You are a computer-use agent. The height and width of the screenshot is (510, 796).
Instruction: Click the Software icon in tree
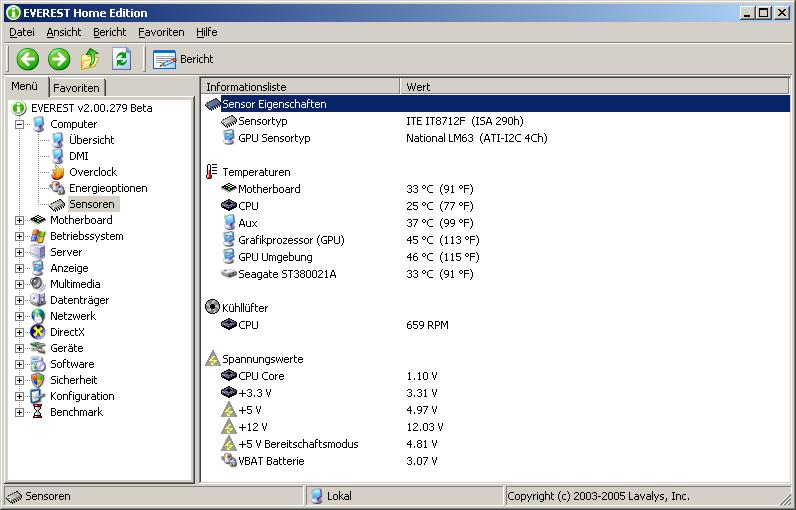pos(38,364)
